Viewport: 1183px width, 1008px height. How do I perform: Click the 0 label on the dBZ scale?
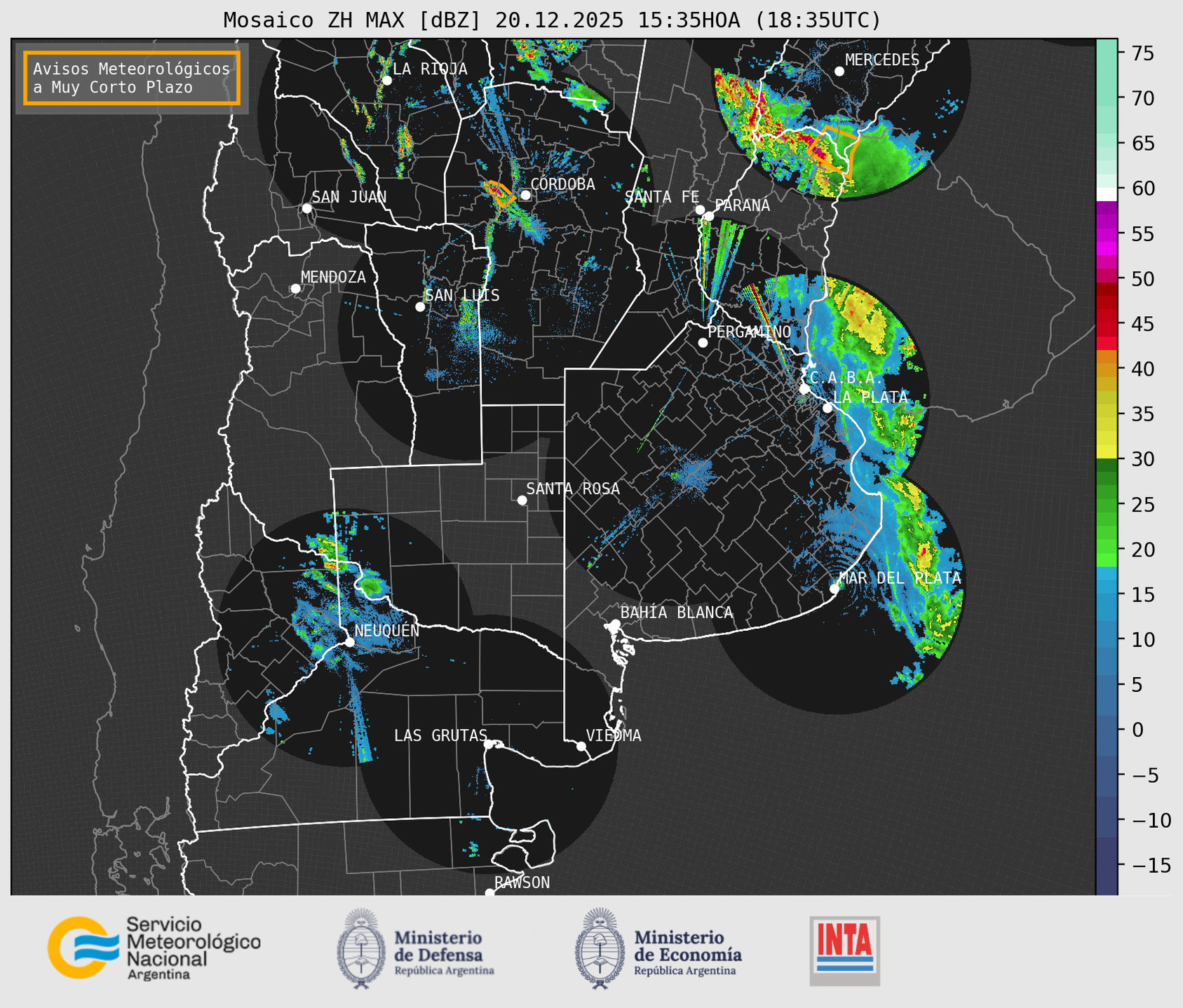pyautogui.click(x=1137, y=730)
